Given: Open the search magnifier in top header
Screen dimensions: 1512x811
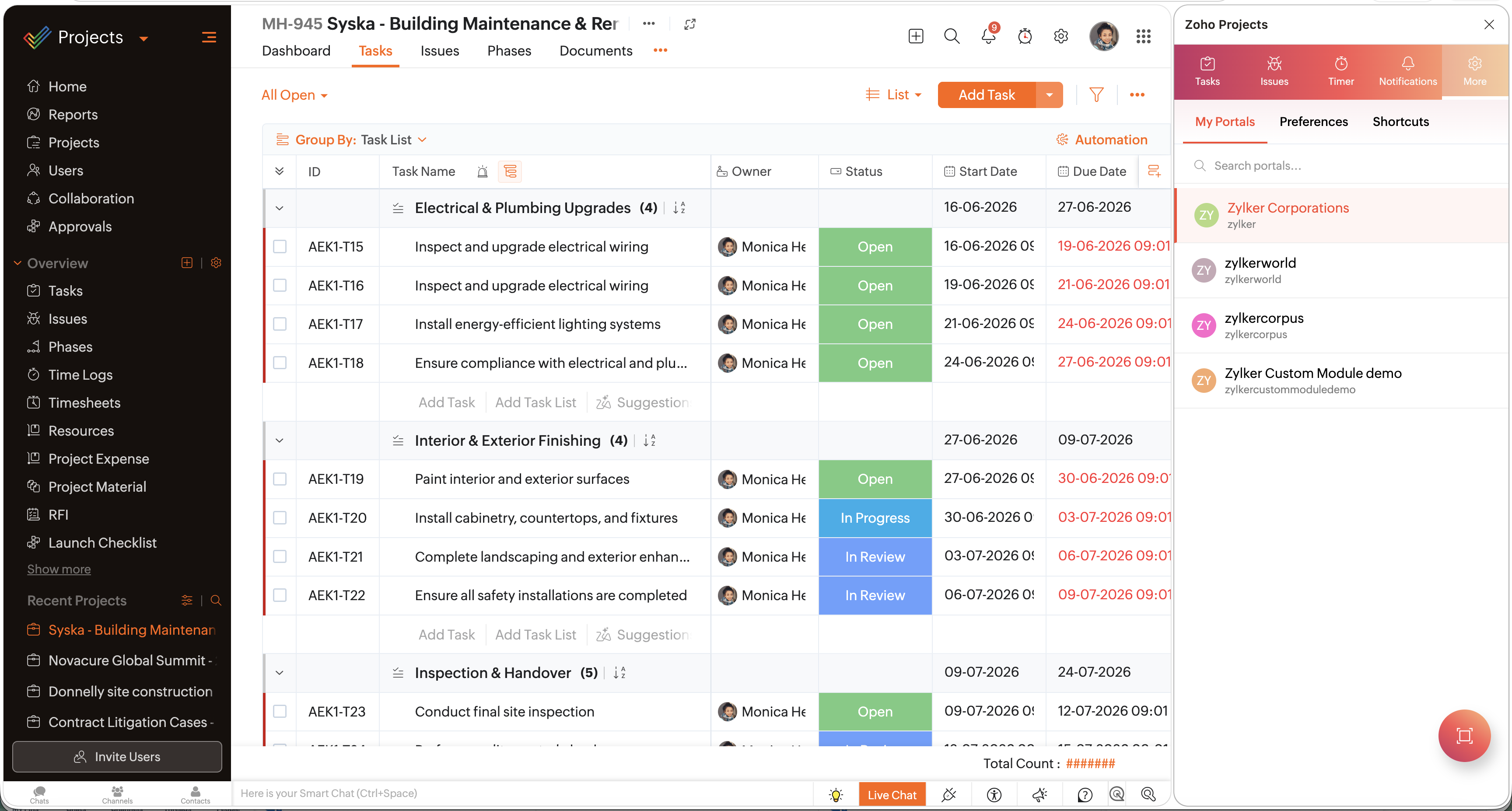Looking at the screenshot, I should pos(952,36).
